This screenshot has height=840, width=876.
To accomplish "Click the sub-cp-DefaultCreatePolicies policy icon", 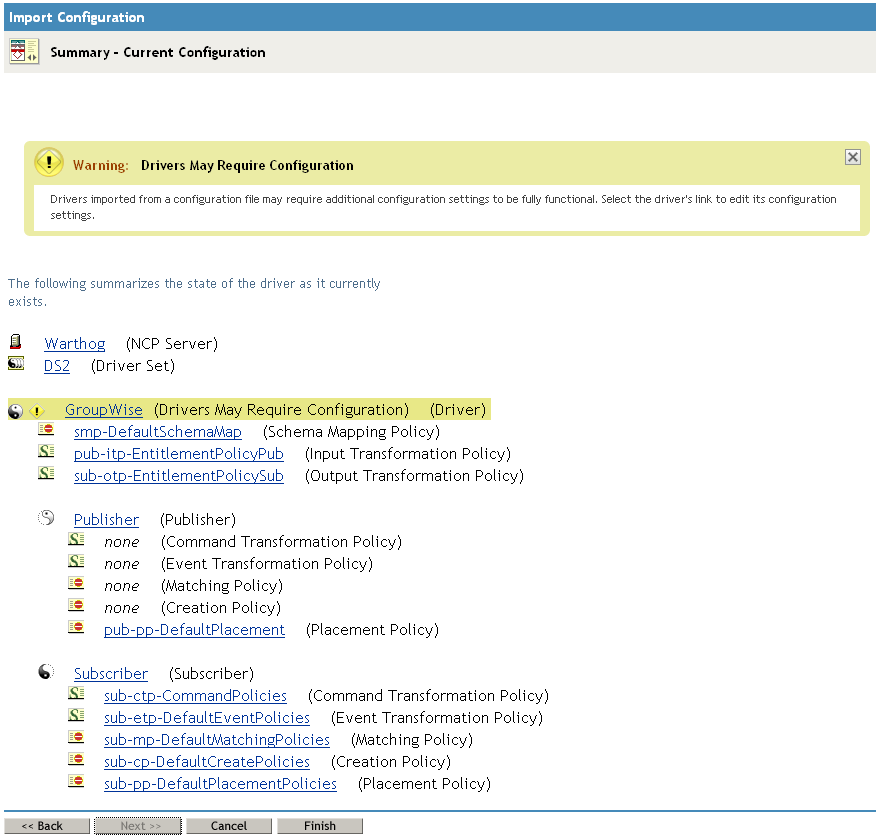I will coord(77,759).
